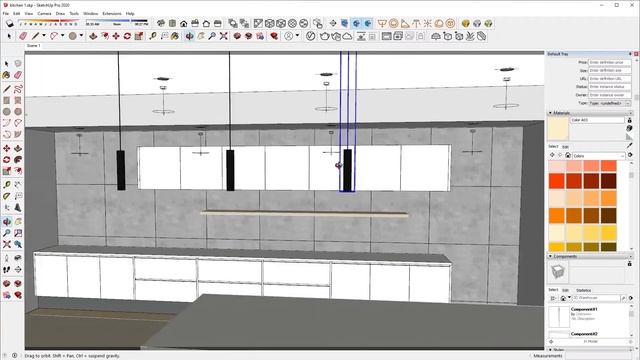Select the Paint Bucket tool in top toolbar
The image size is (640, 360).
pyautogui.click(x=175, y=36)
